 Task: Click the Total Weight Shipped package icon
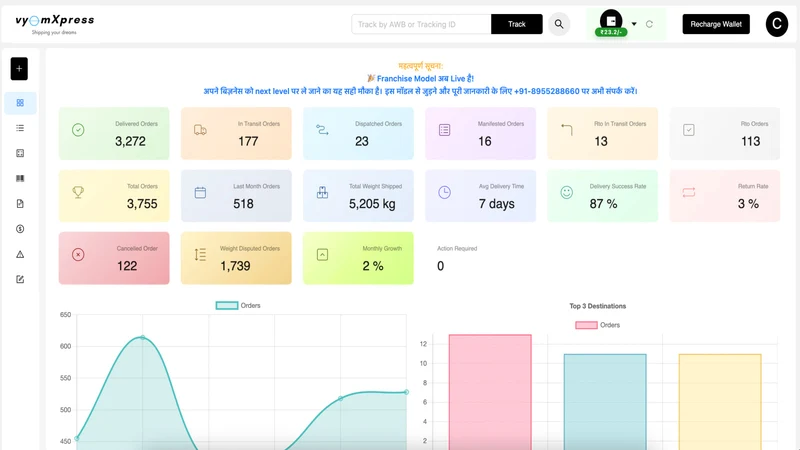[x=322, y=192]
